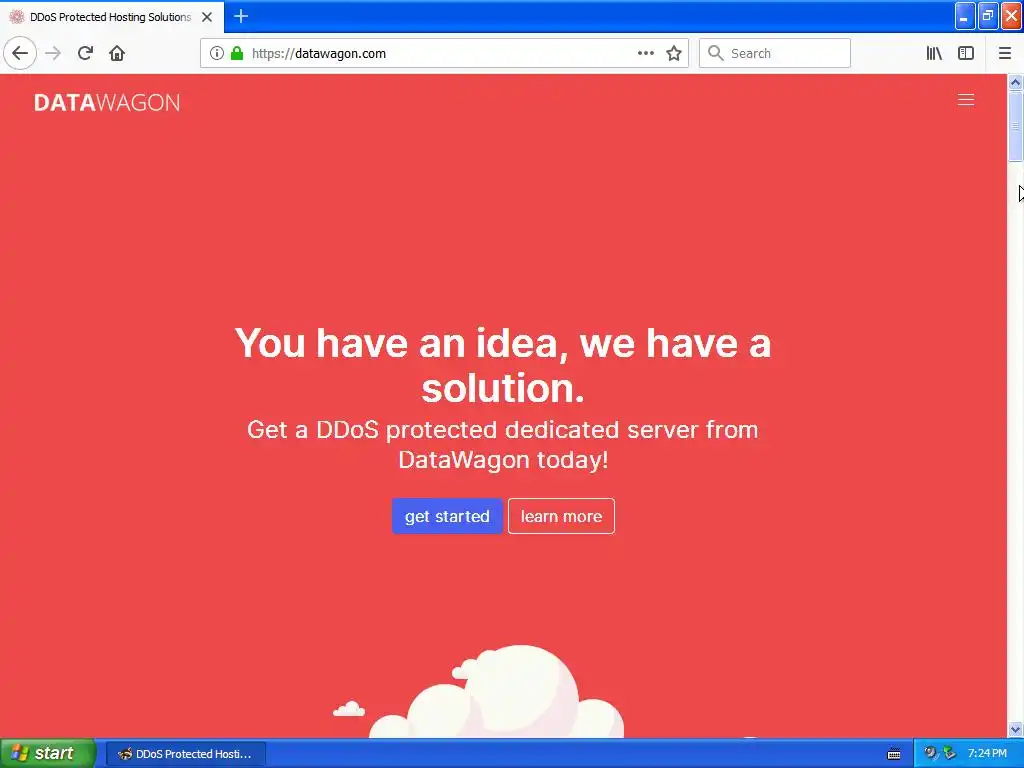1024x768 pixels.
Task: Open the Windows start menu
Action: coord(48,753)
